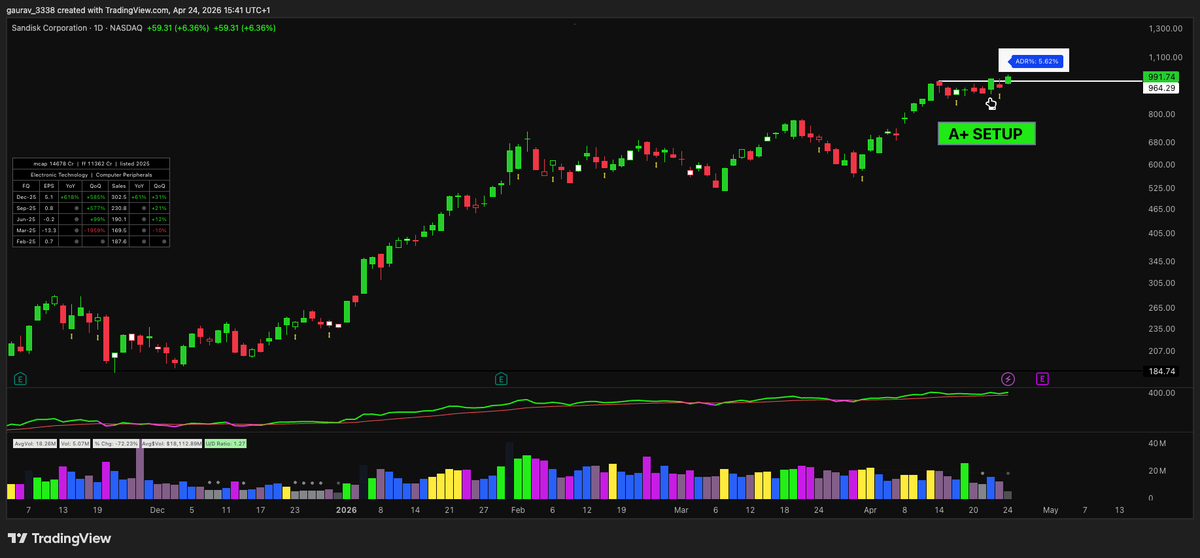
Task: Click the 991.74 current price tag
Action: (1161, 77)
